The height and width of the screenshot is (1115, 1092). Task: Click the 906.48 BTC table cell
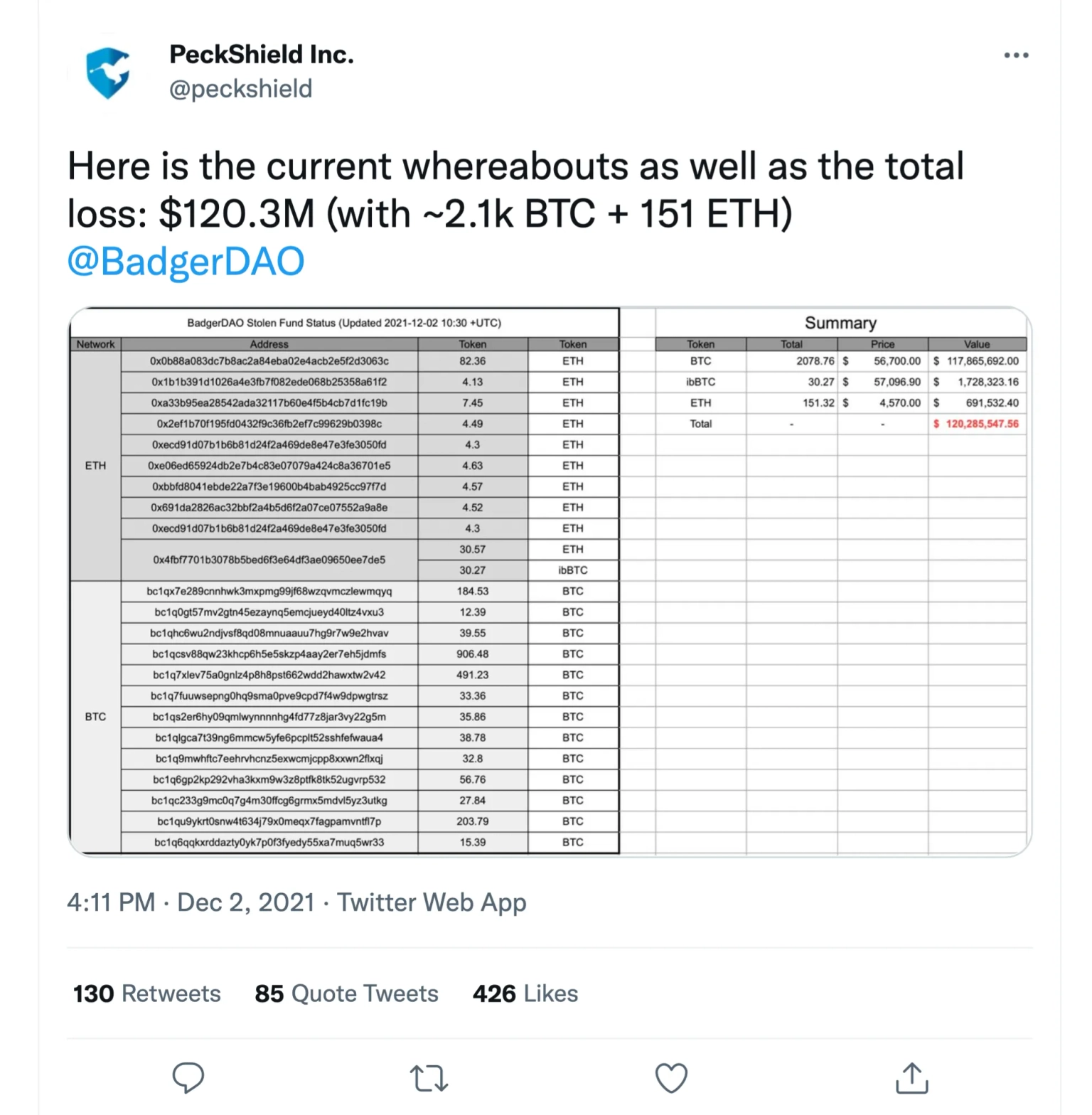click(473, 654)
